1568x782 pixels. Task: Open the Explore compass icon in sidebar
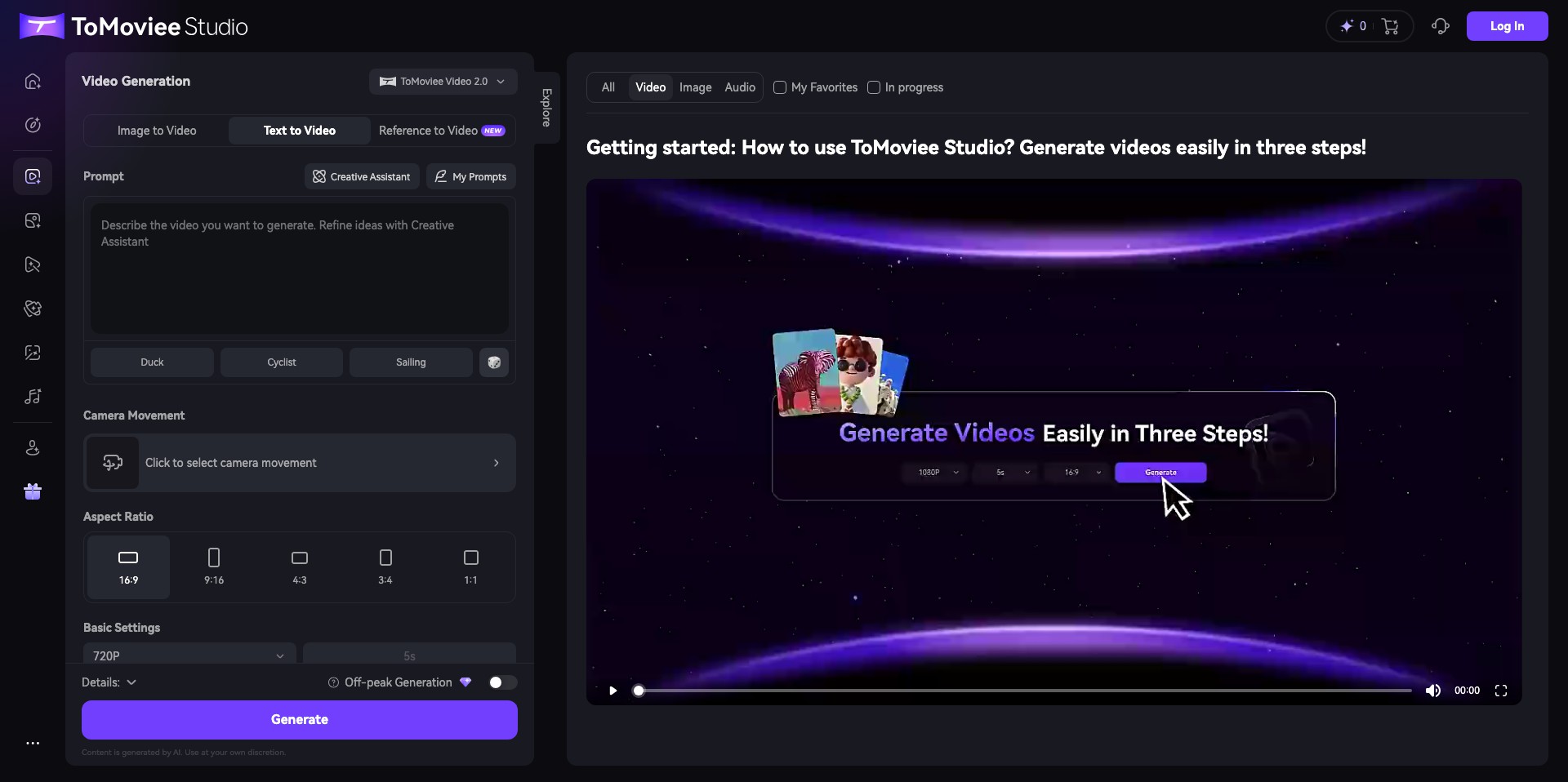[33, 125]
